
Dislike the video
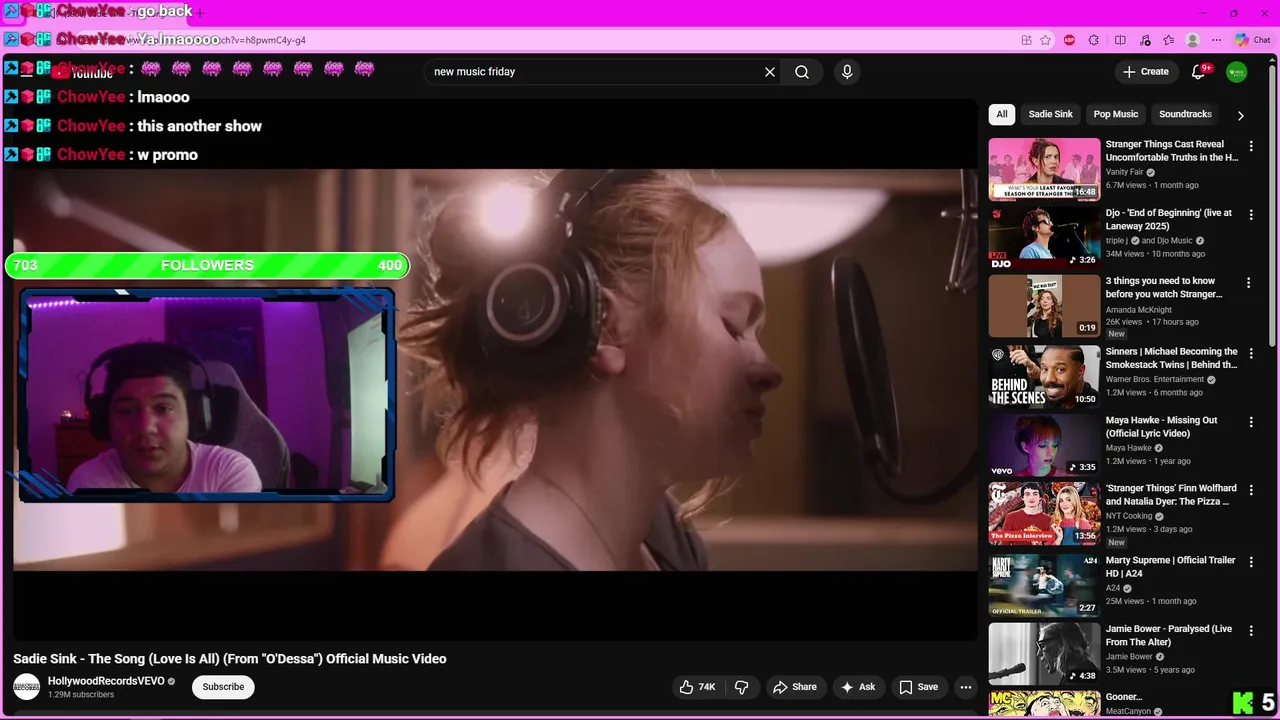pyautogui.click(x=741, y=687)
